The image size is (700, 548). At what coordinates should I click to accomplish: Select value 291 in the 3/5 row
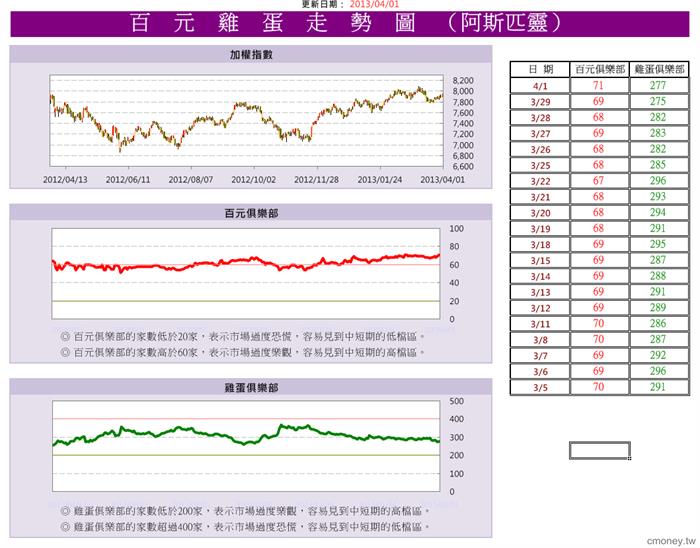point(658,387)
